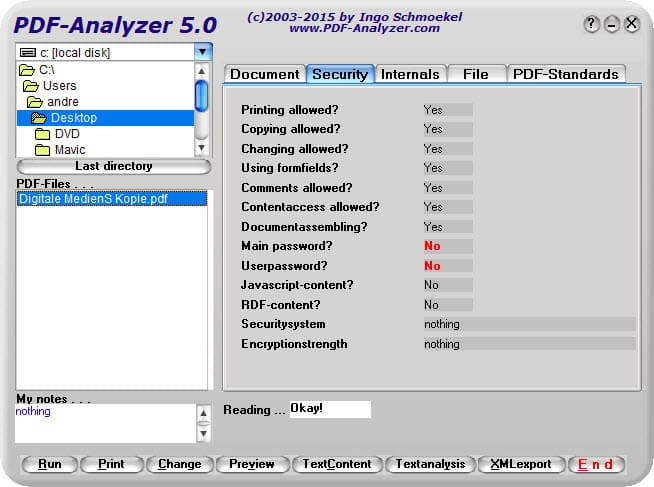Click the Comments allowed Yes value
The image size is (654, 487).
(448, 188)
